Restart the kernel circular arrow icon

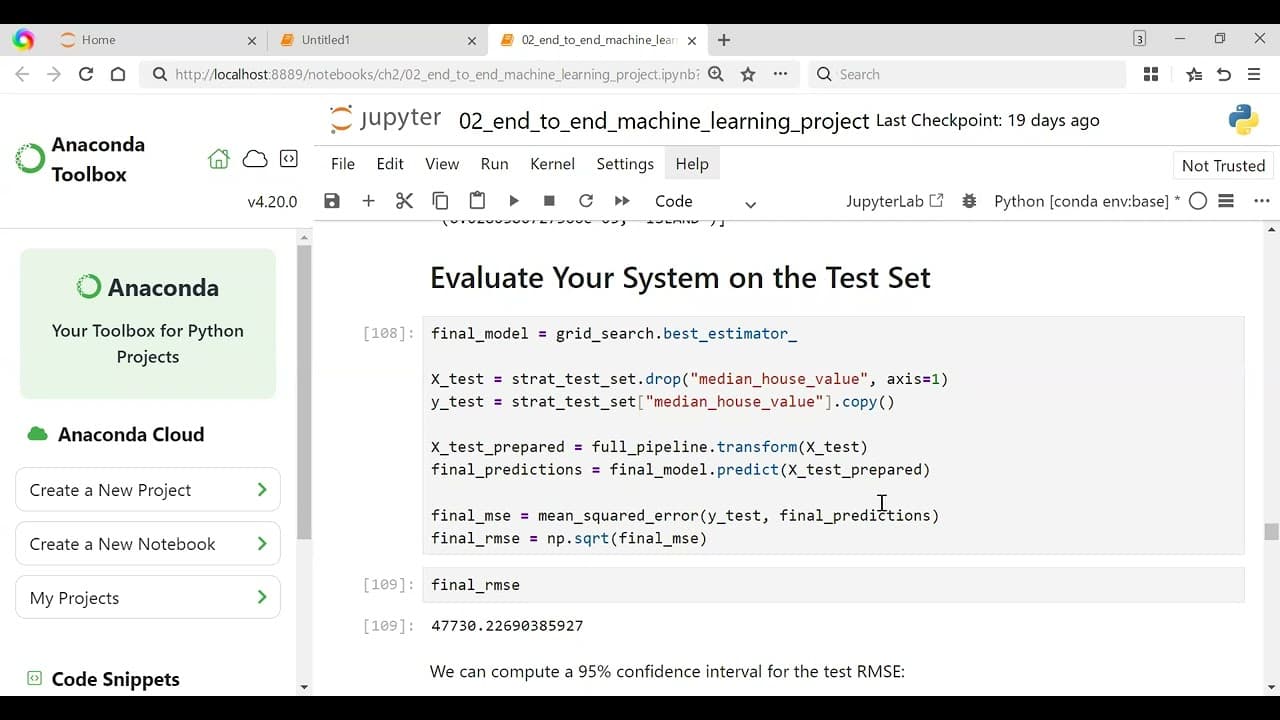pyautogui.click(x=586, y=201)
